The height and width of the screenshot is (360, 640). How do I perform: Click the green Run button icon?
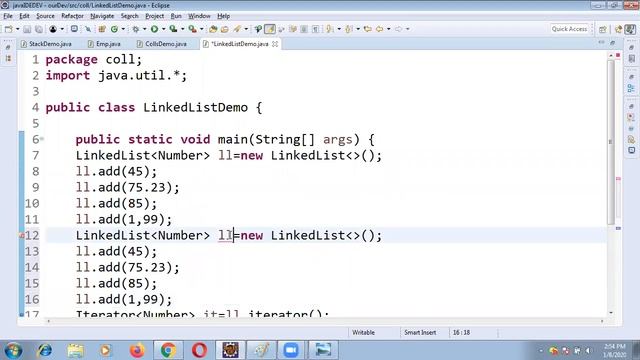[154, 29]
